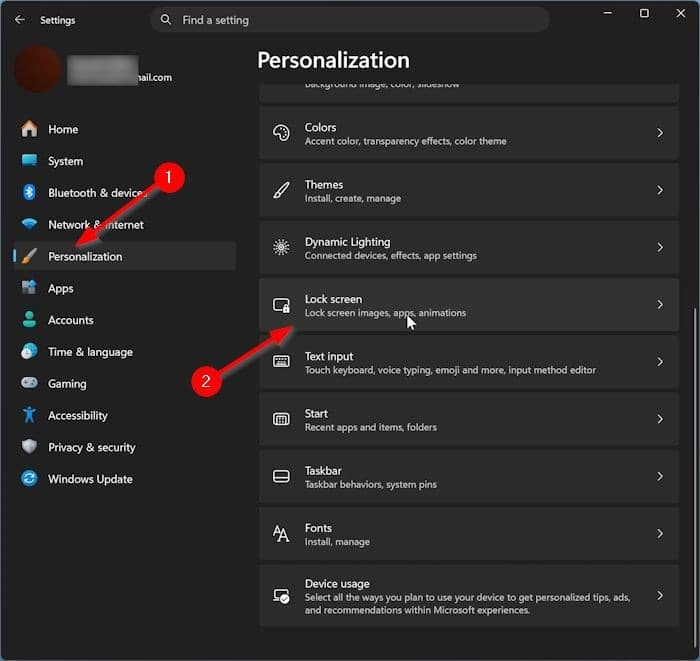This screenshot has width=700, height=661.
Task: Select Personalization in the sidebar
Action: click(x=125, y=257)
